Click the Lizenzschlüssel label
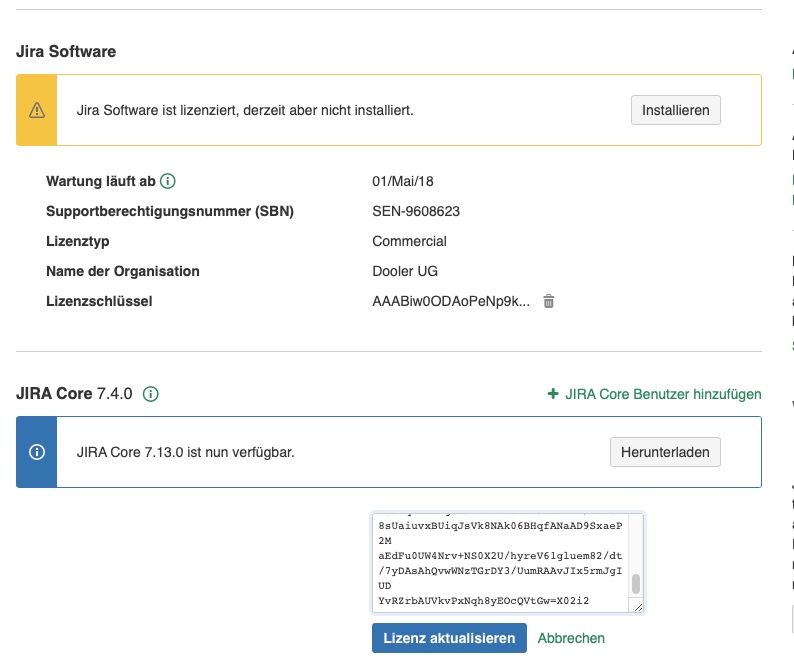Screen dimensions: 794x670 click(x=99, y=301)
